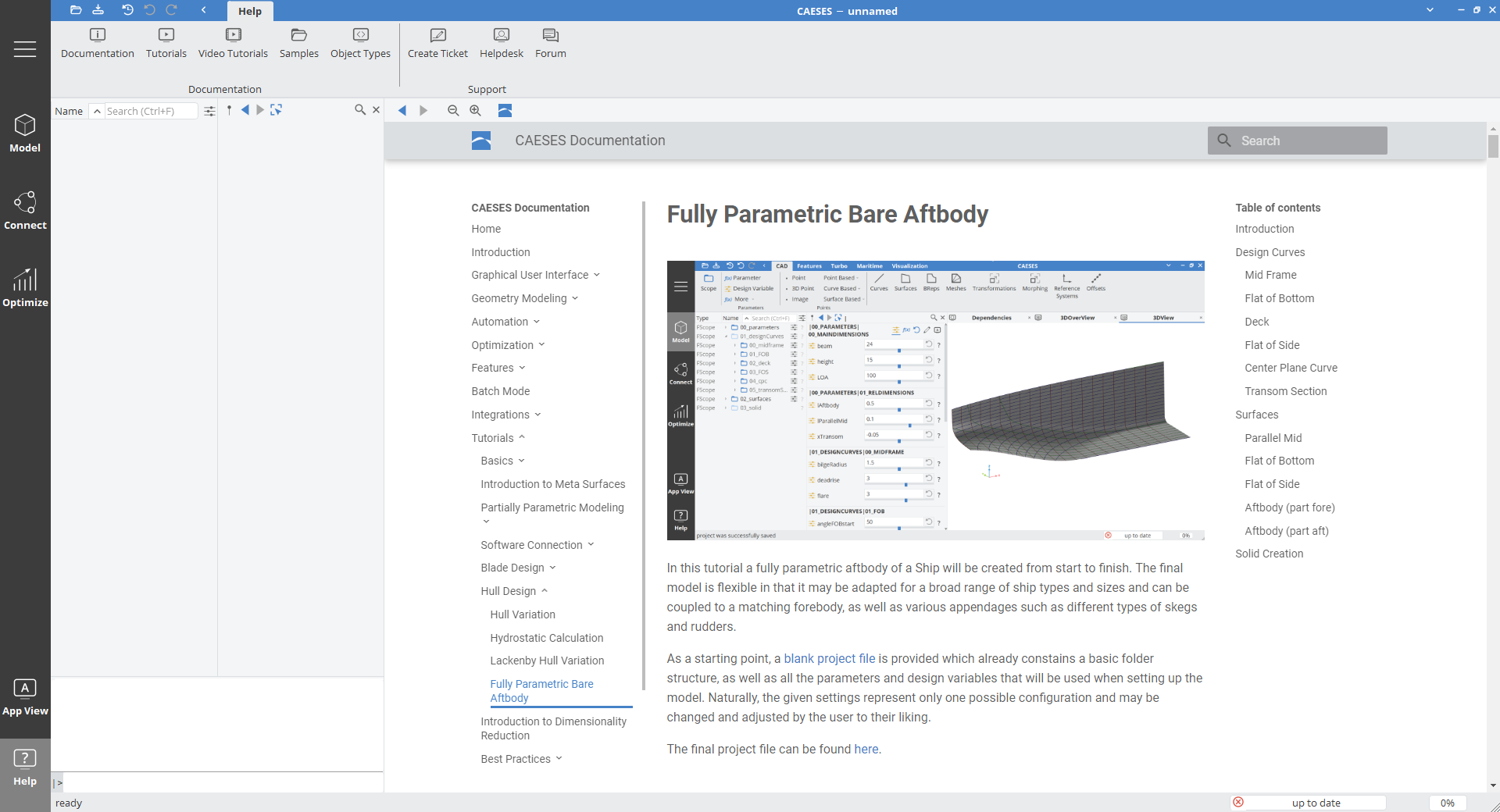Go to documentation home via CAESES logo button
Screen dimensions: 1500x812
(x=505, y=110)
